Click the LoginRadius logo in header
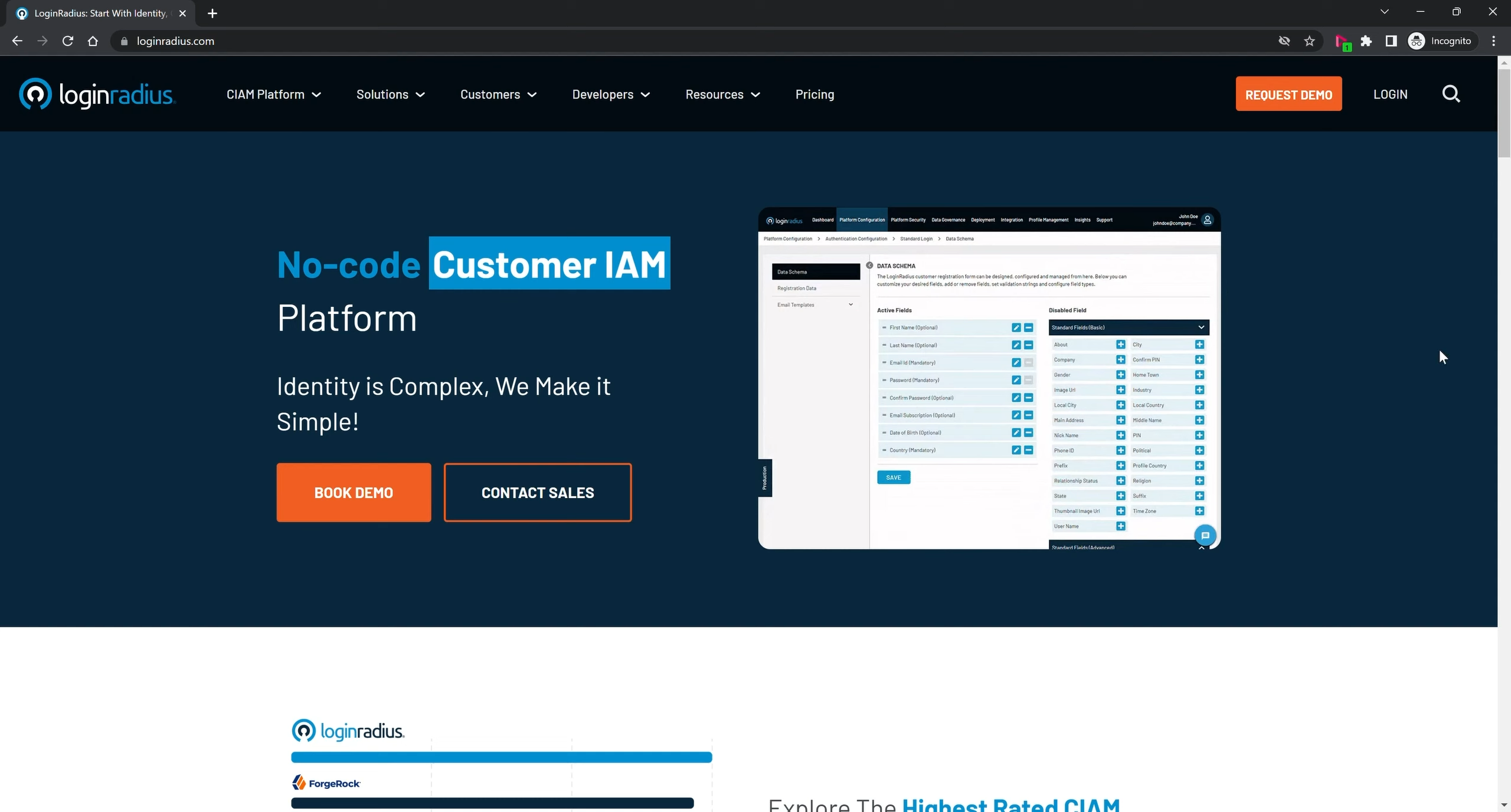1511x812 pixels. [x=97, y=94]
